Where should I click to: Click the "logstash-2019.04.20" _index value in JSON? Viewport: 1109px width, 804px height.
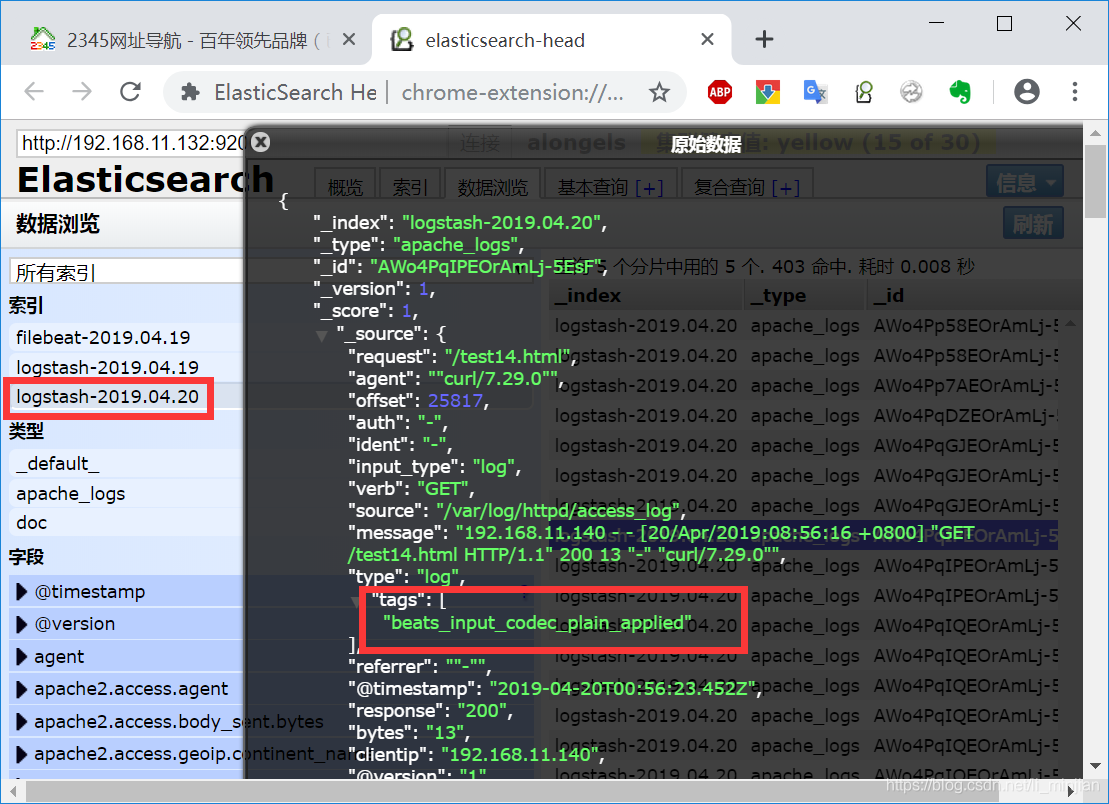click(x=501, y=223)
